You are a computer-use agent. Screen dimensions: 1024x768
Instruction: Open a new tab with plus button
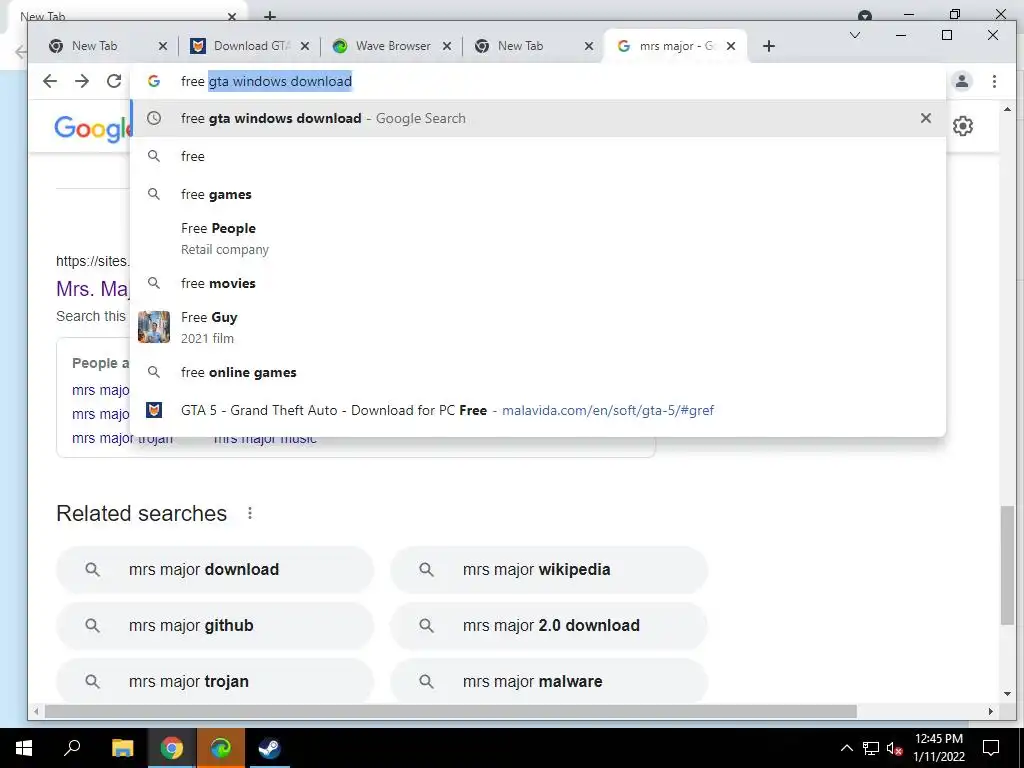769,46
